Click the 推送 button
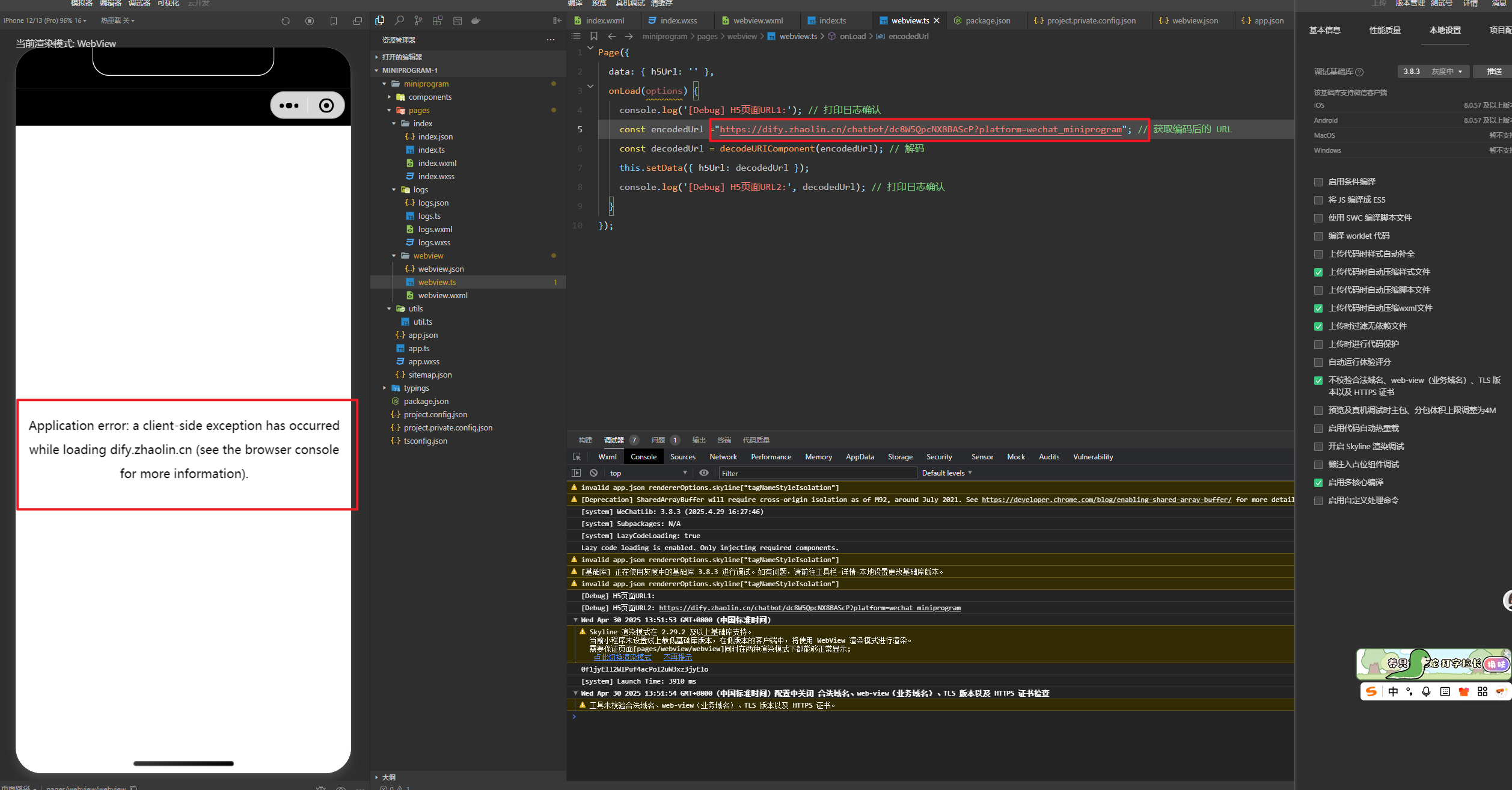The height and width of the screenshot is (790, 1512). point(1494,72)
